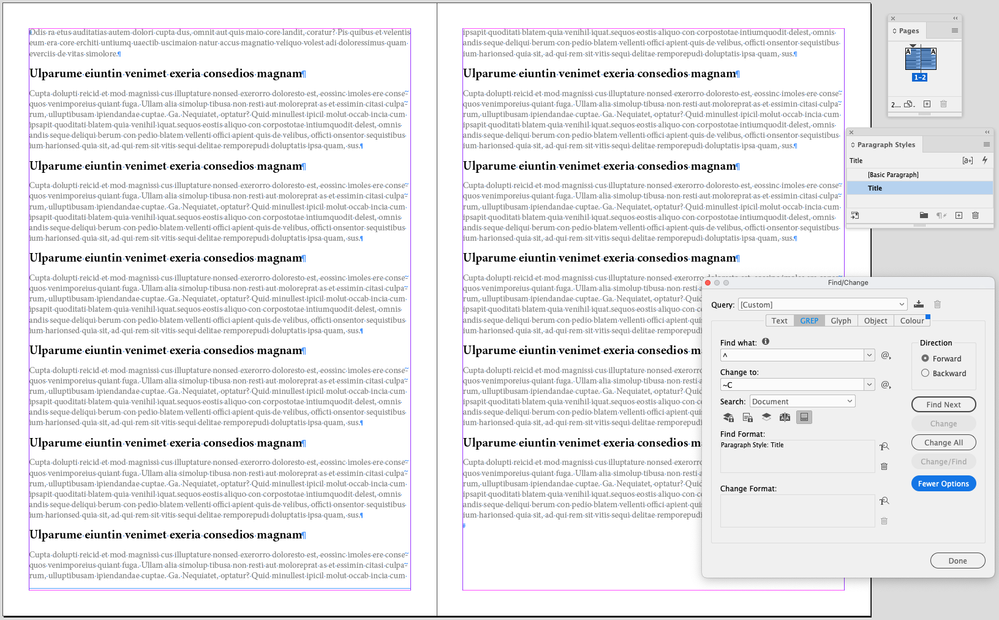Screen dimensions: 999x620
Task: Toggle Include Locked Layers and Objects
Action: pos(728,417)
